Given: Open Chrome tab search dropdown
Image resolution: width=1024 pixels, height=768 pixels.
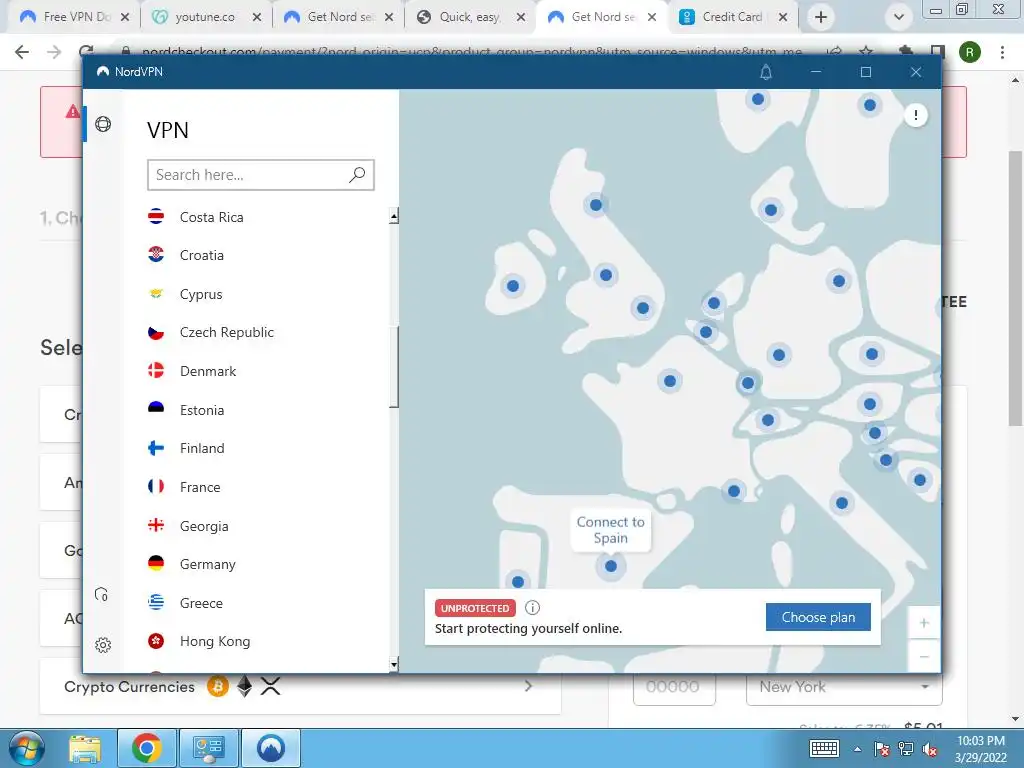Looking at the screenshot, I should tap(899, 18).
